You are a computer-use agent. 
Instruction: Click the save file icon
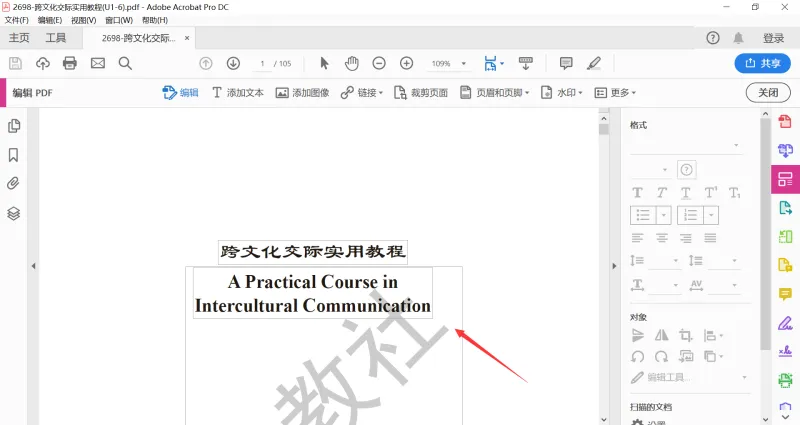(15, 63)
